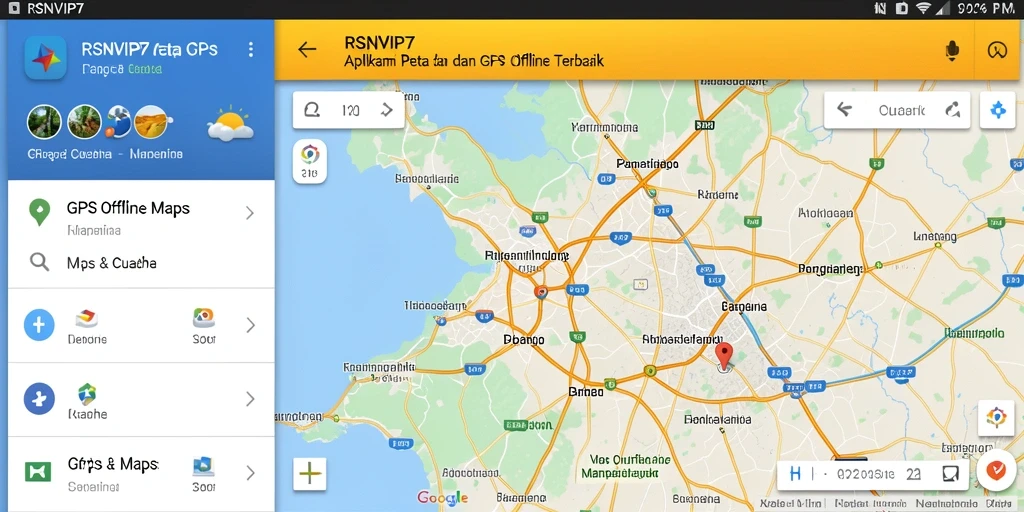Tap the sun and cloud weather icon
The height and width of the screenshot is (512, 1024).
(x=231, y=123)
